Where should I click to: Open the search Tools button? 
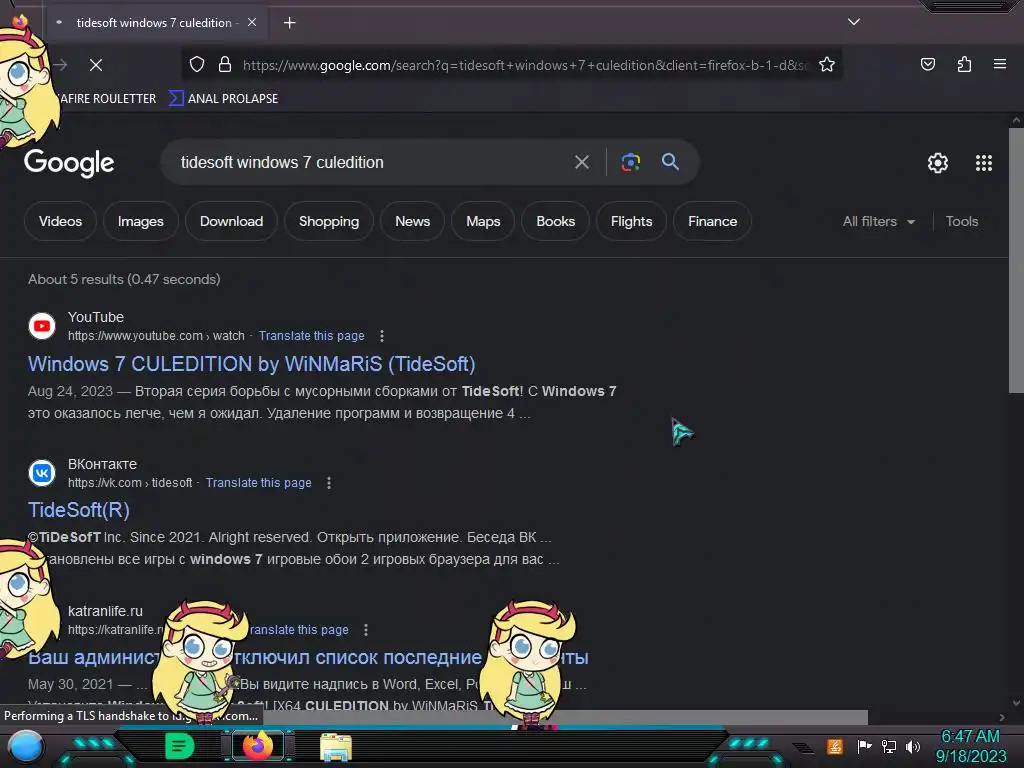[x=961, y=221]
